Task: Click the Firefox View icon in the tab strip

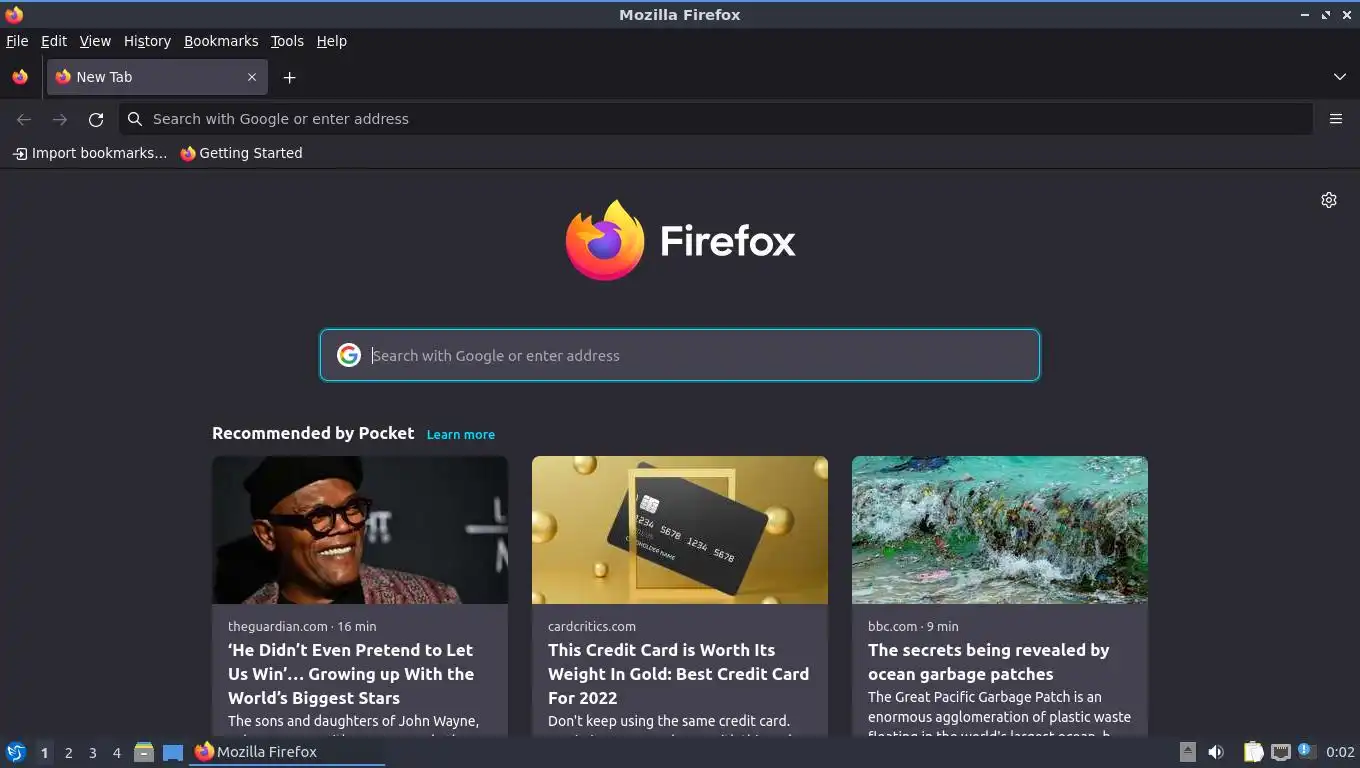Action: click(x=20, y=77)
